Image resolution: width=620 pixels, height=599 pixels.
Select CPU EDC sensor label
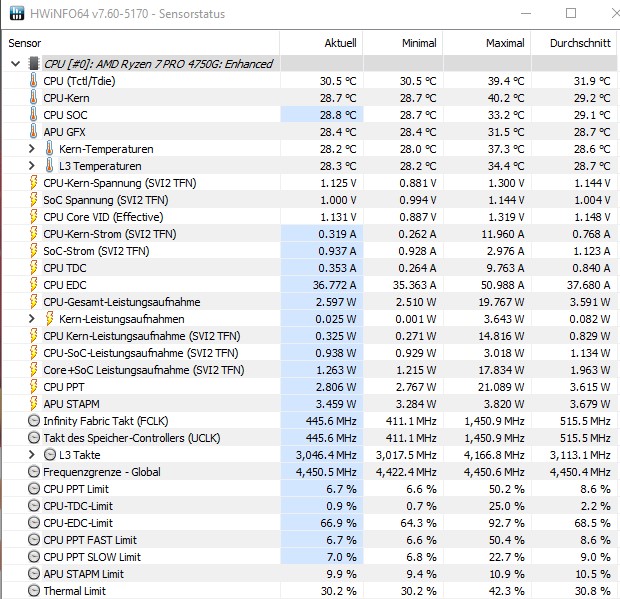[x=64, y=285]
